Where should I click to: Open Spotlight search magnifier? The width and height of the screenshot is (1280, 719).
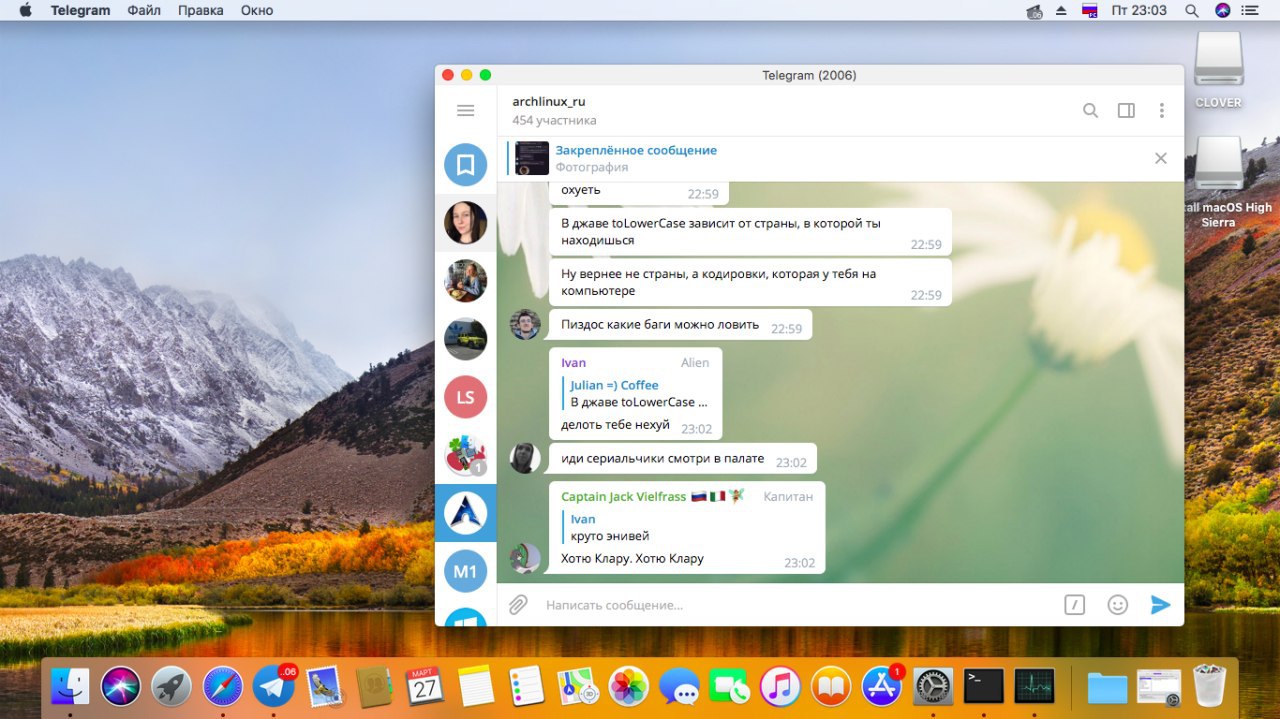(x=1191, y=10)
